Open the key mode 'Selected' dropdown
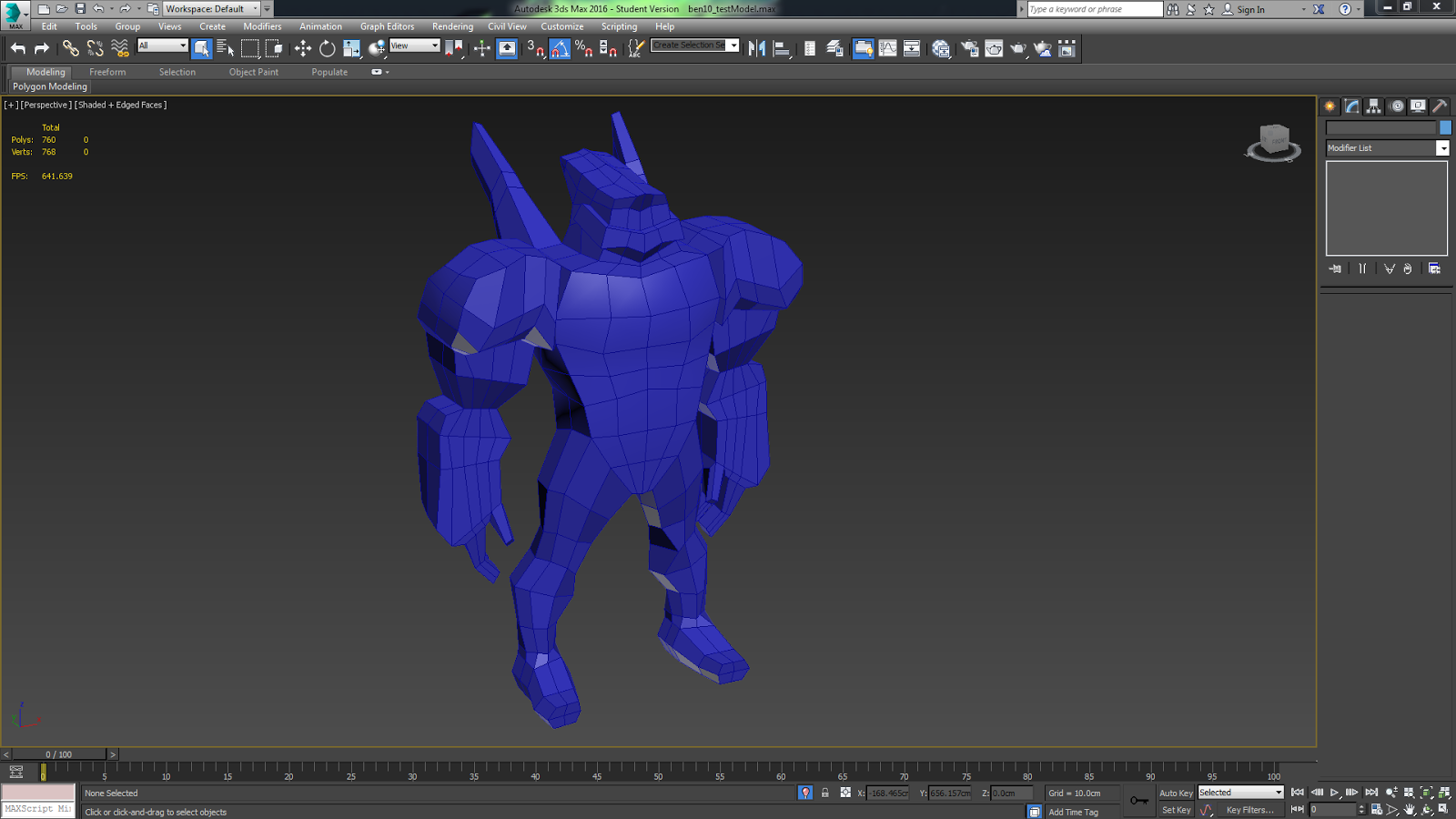The height and width of the screenshot is (819, 1456). [x=1240, y=793]
